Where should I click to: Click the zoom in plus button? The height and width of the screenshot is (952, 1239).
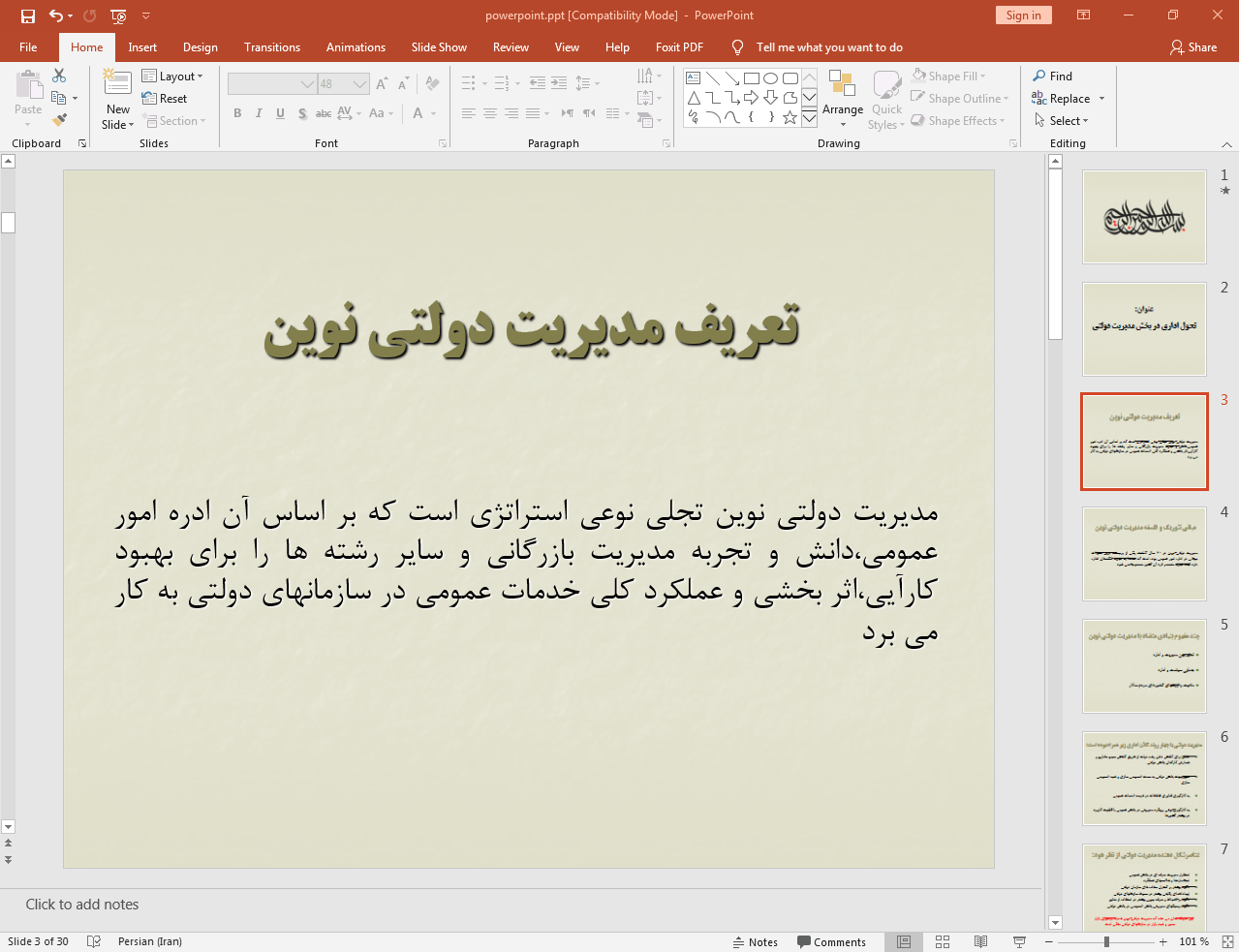pyautogui.click(x=1163, y=941)
